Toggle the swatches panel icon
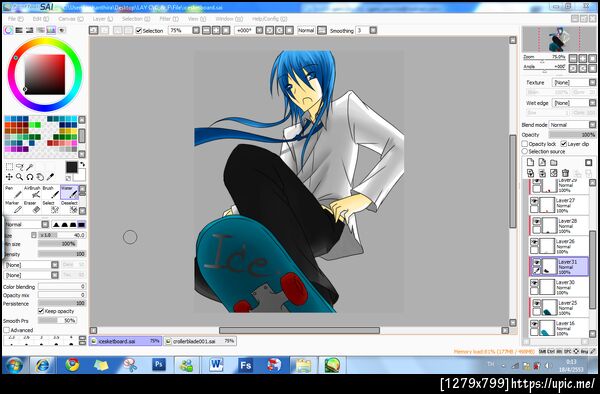 coord(51,30)
